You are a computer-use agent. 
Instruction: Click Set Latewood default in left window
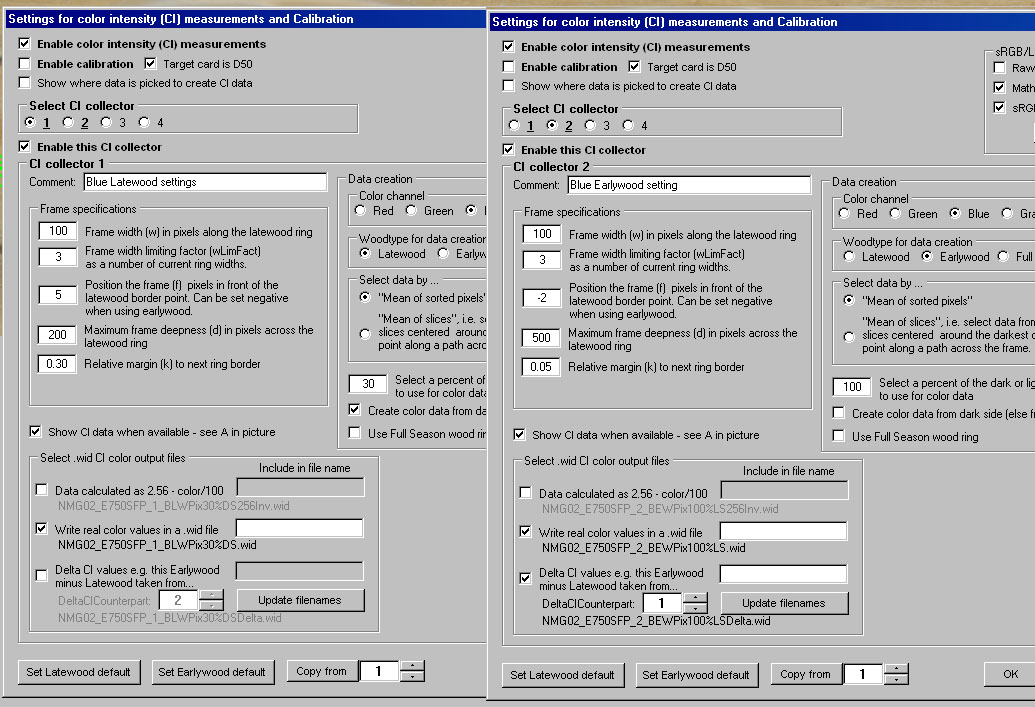[x=79, y=672]
